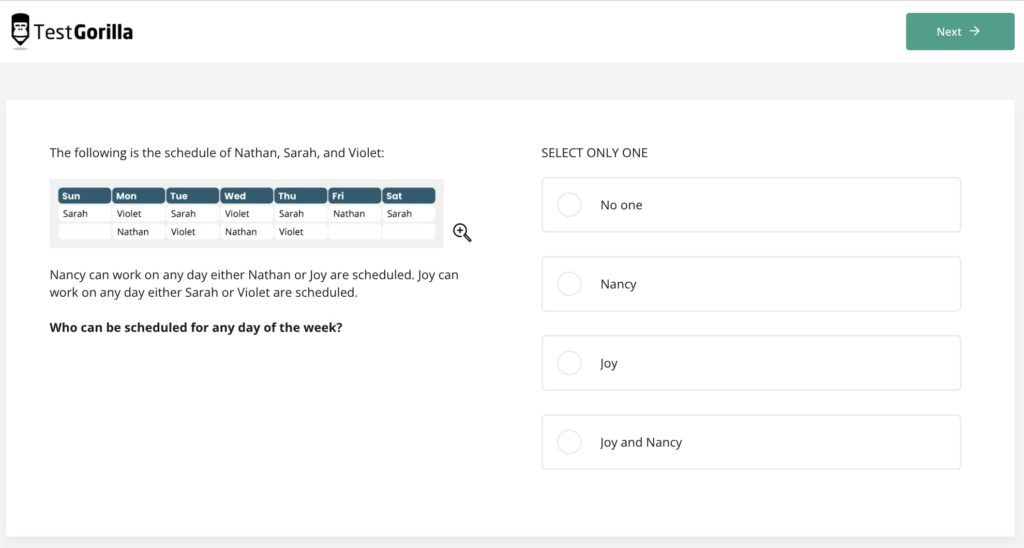Click the Next button
1024x548 pixels.
click(x=959, y=31)
